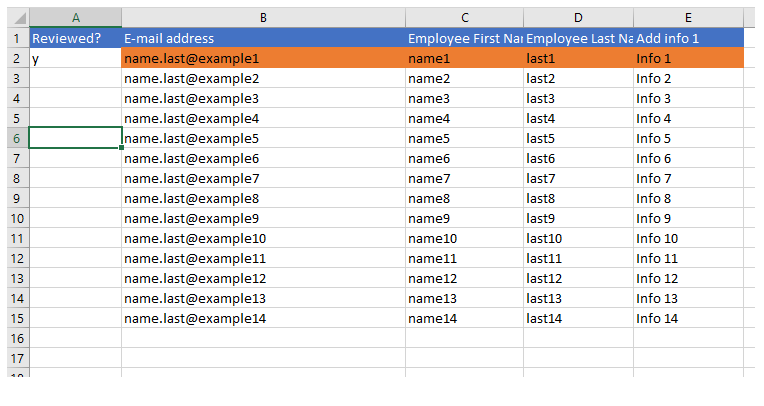The width and height of the screenshot is (764, 406).
Task: Click the 'E-mail address' header cell
Action: coord(263,38)
